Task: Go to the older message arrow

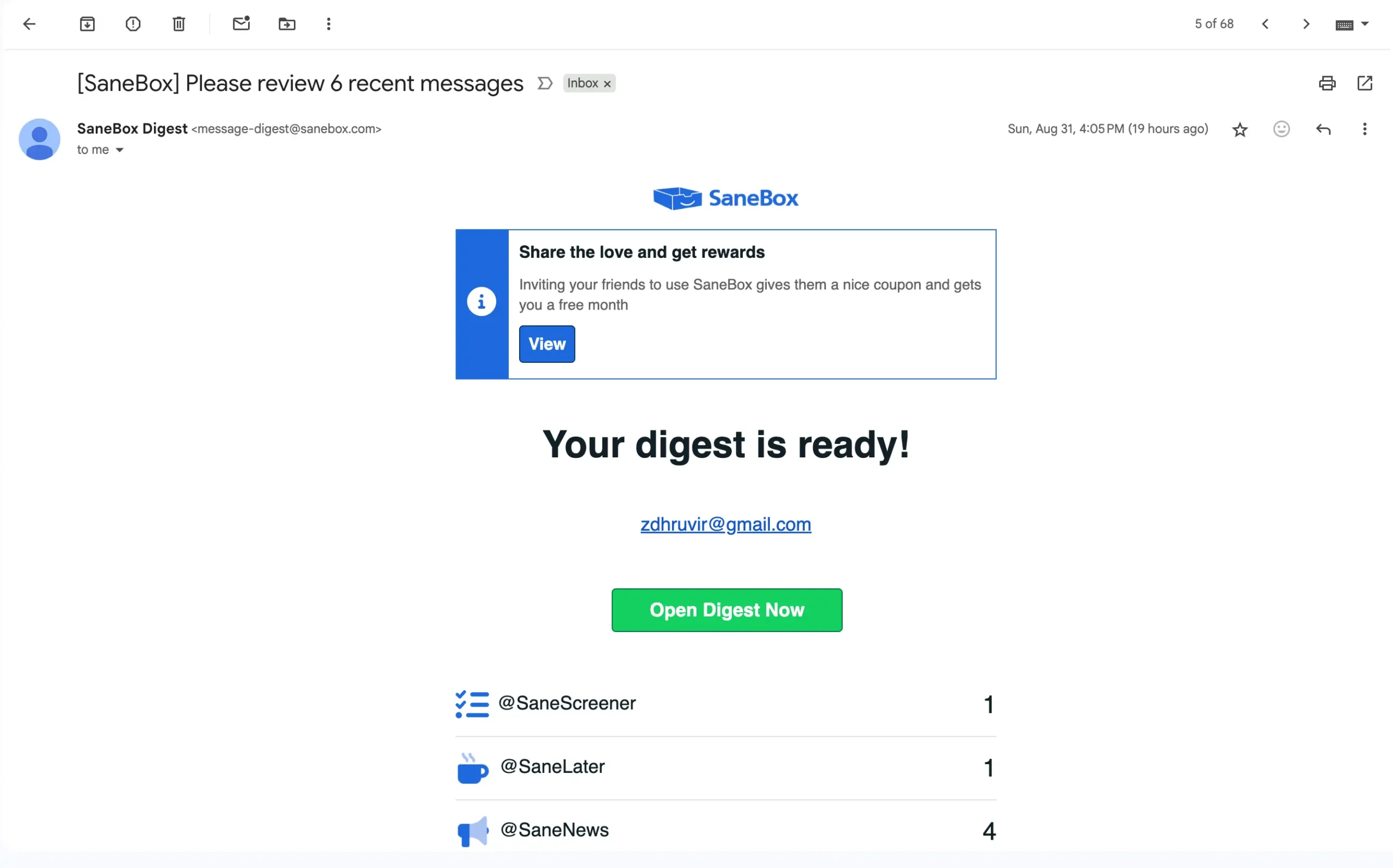Action: coord(1306,24)
